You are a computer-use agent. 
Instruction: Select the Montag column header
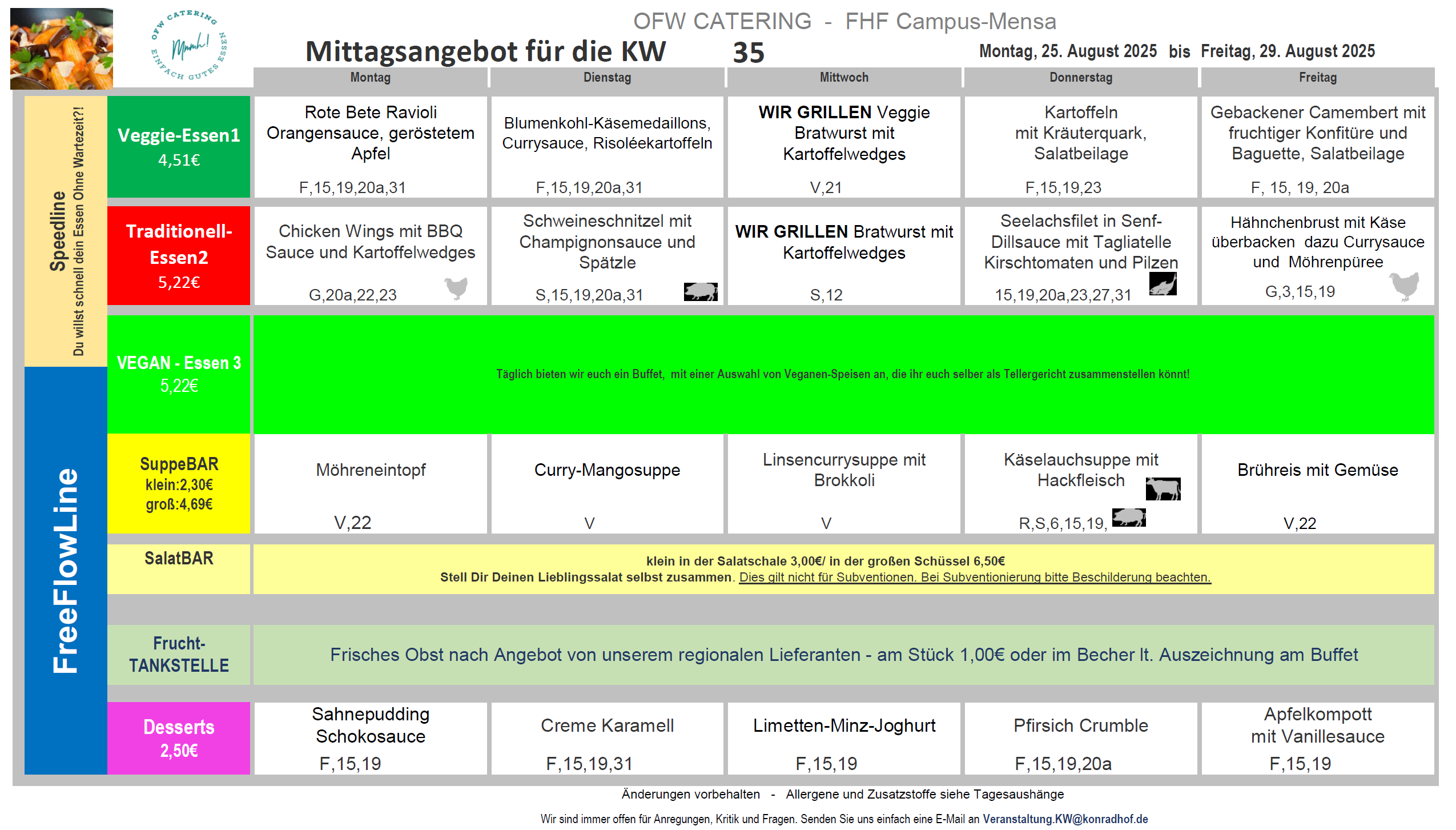click(371, 78)
